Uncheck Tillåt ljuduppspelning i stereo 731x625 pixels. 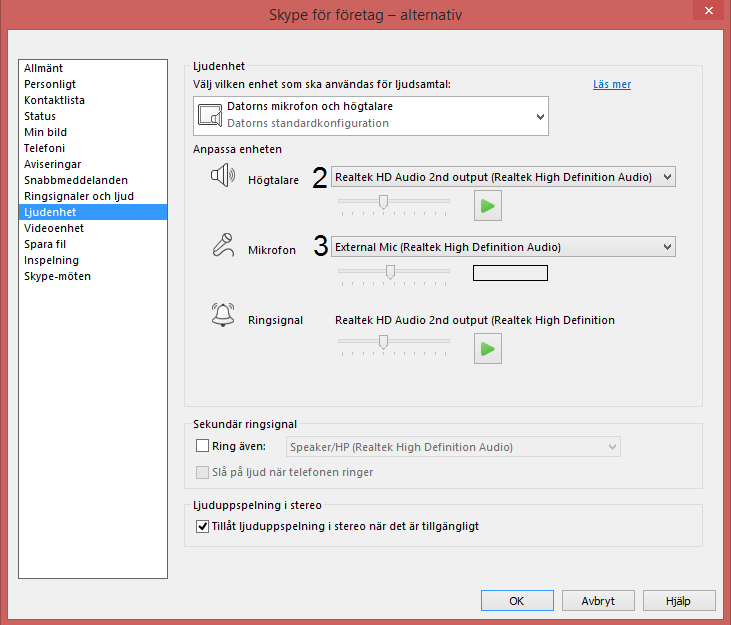coord(202,526)
